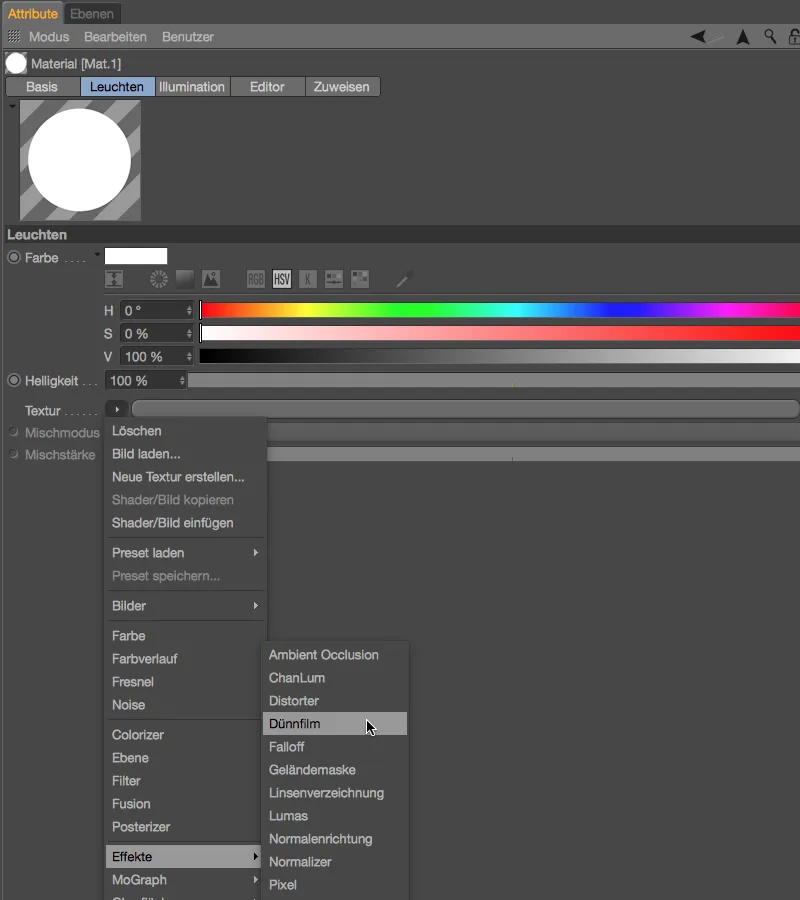This screenshot has height=900, width=800.
Task: Open the Zuweisen material tab
Action: (x=341, y=87)
